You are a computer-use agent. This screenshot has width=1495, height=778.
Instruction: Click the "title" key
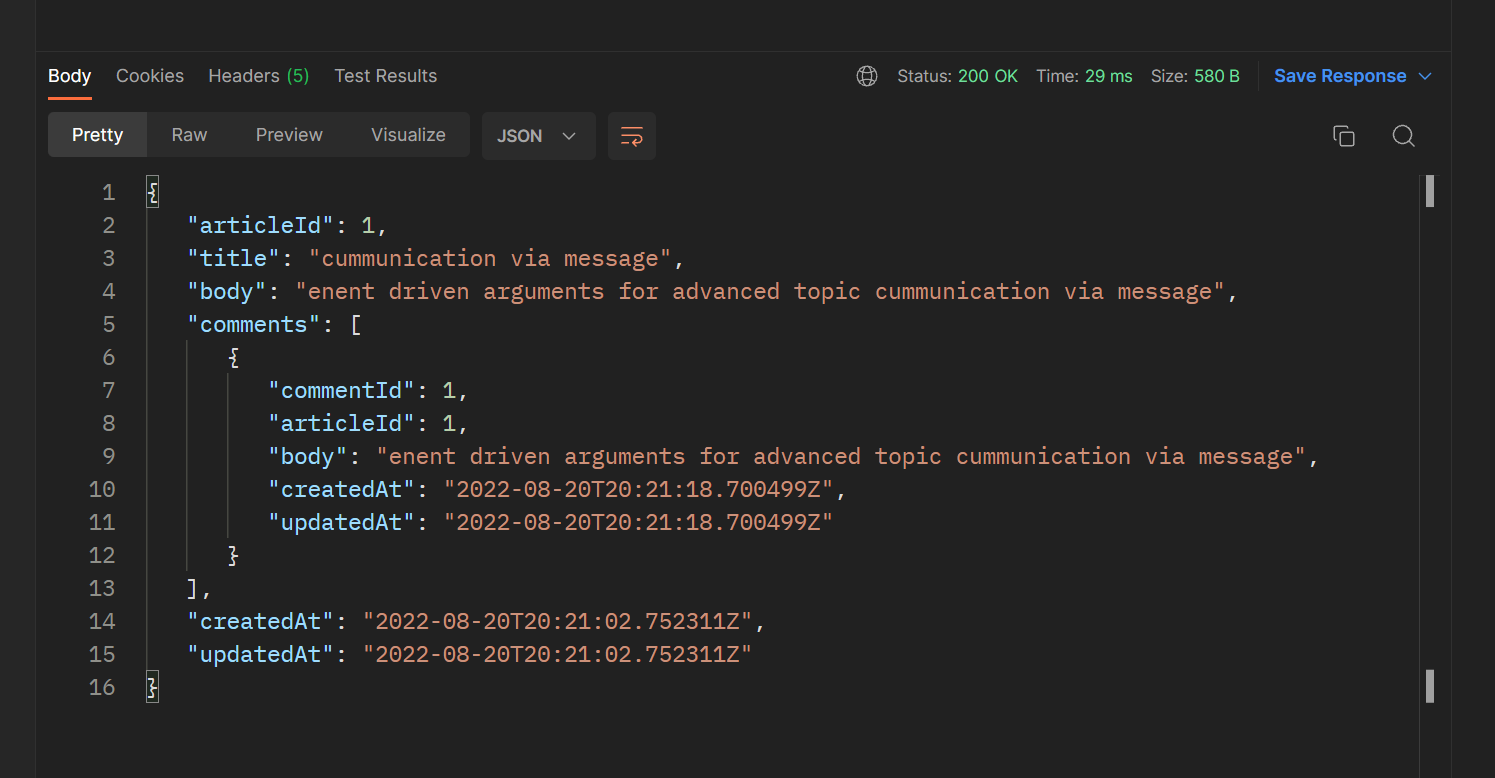click(234, 258)
